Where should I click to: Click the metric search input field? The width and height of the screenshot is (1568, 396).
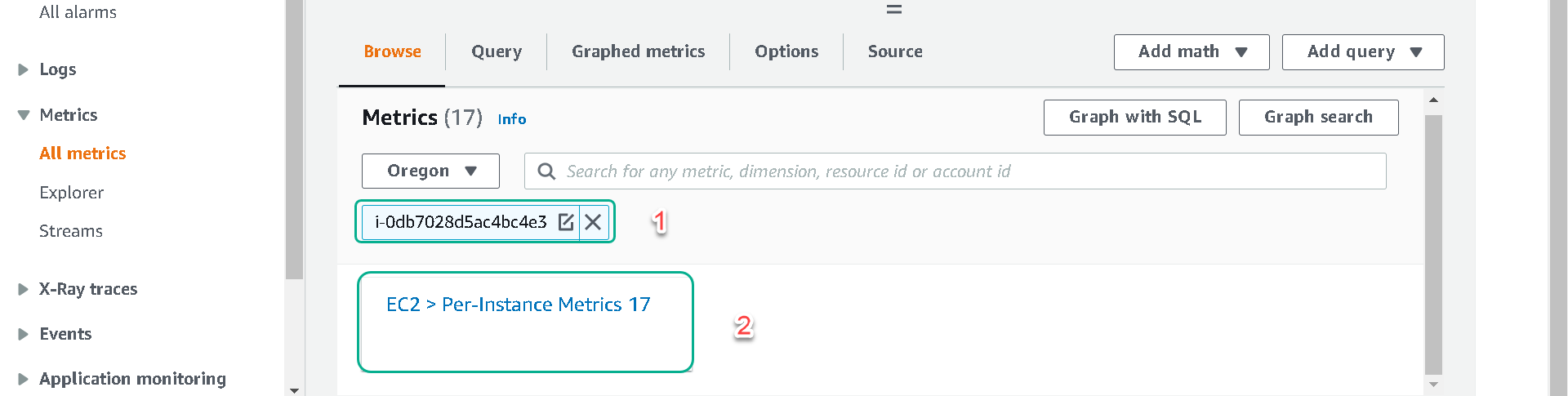955,171
